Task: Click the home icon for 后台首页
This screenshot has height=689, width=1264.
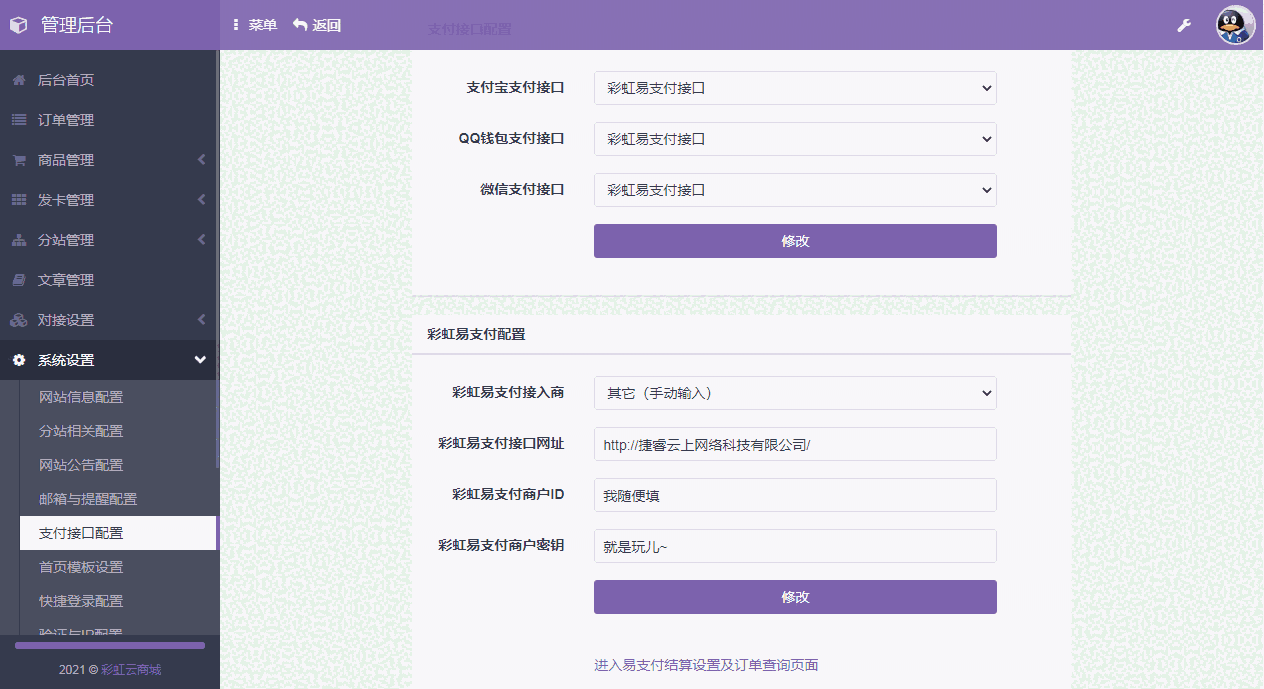Action: [19, 80]
